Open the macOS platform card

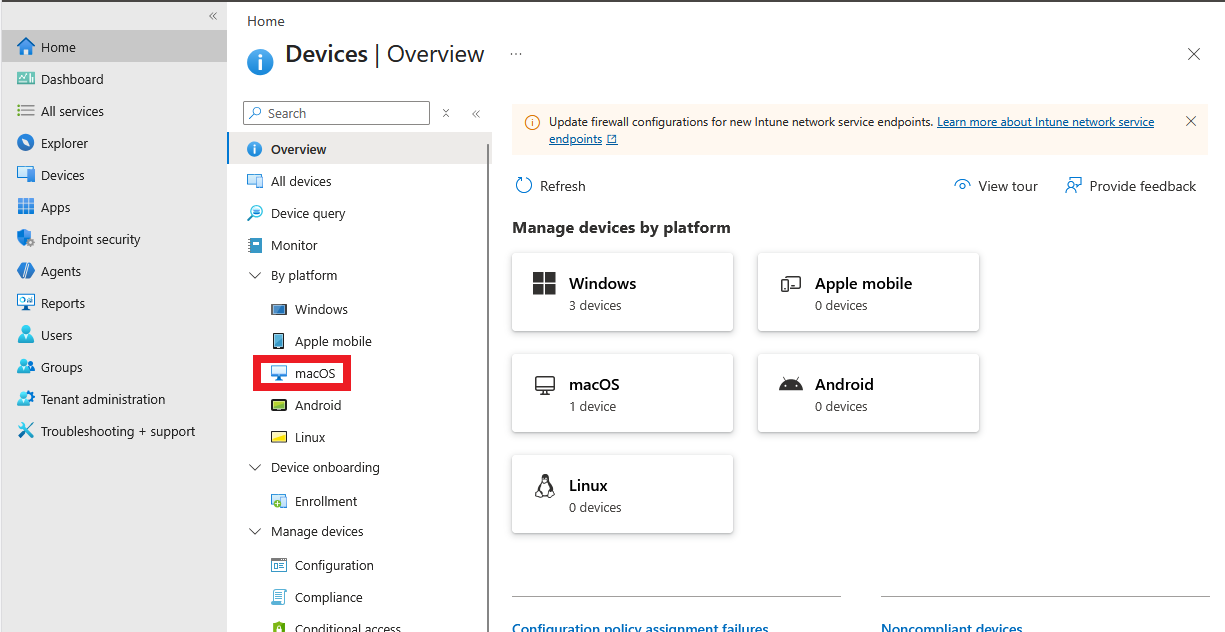tap(622, 393)
